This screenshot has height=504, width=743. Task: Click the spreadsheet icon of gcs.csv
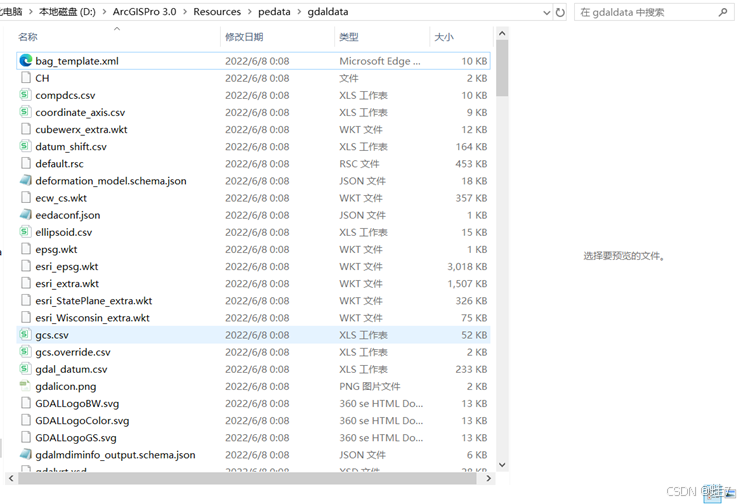25,334
